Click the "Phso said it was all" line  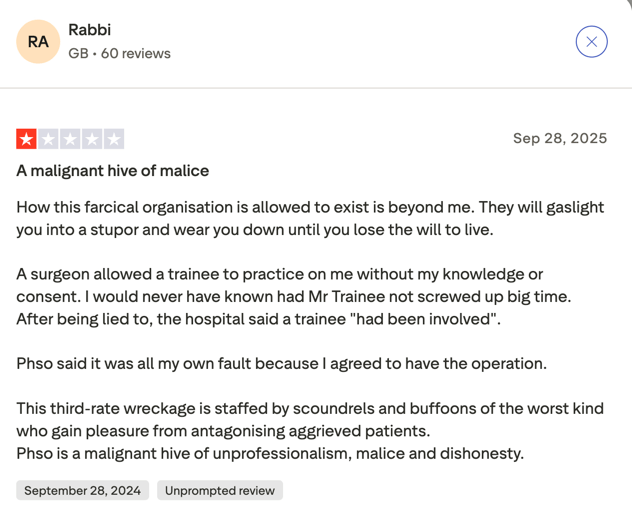click(281, 363)
